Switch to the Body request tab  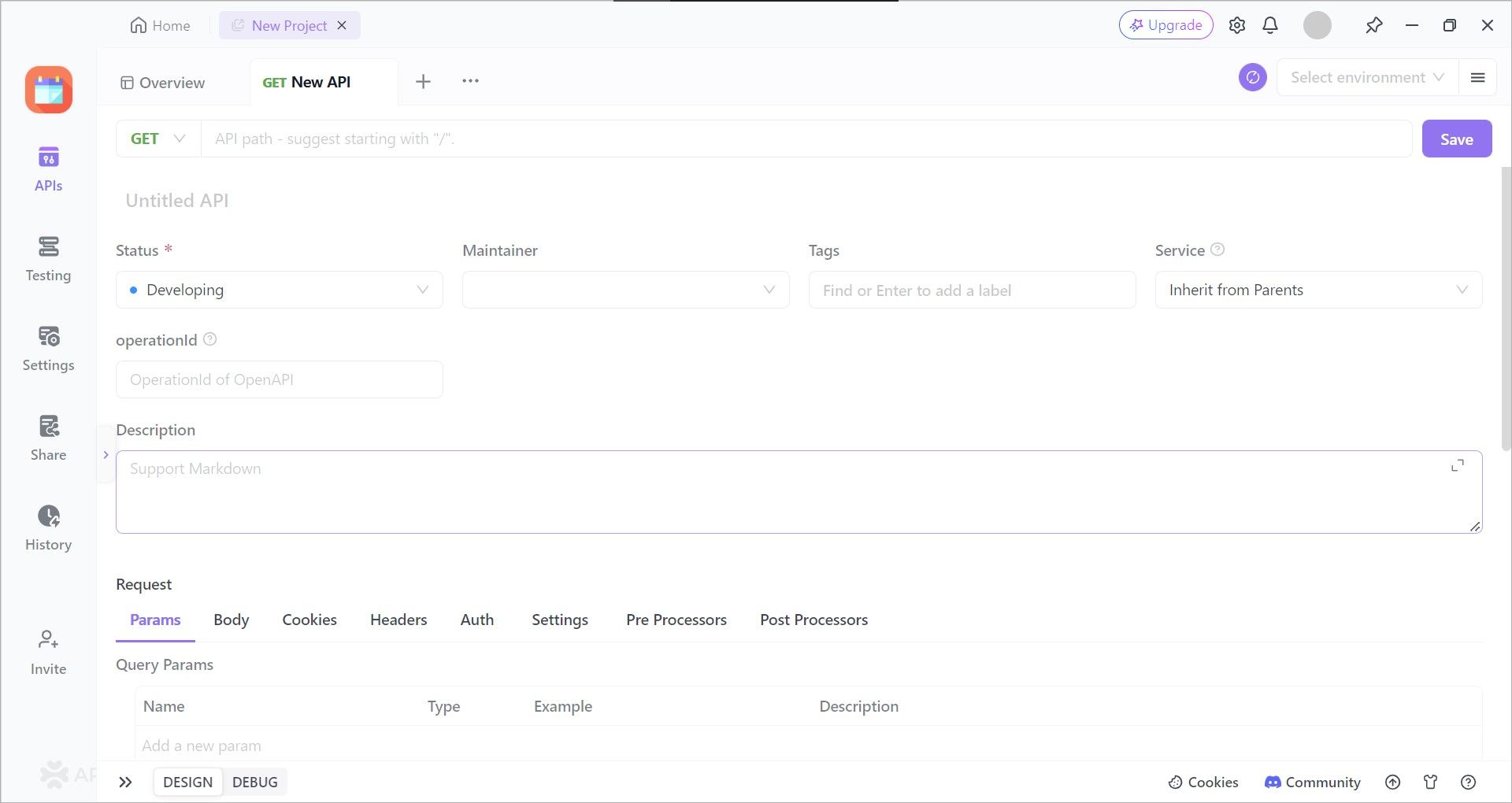[x=231, y=620]
